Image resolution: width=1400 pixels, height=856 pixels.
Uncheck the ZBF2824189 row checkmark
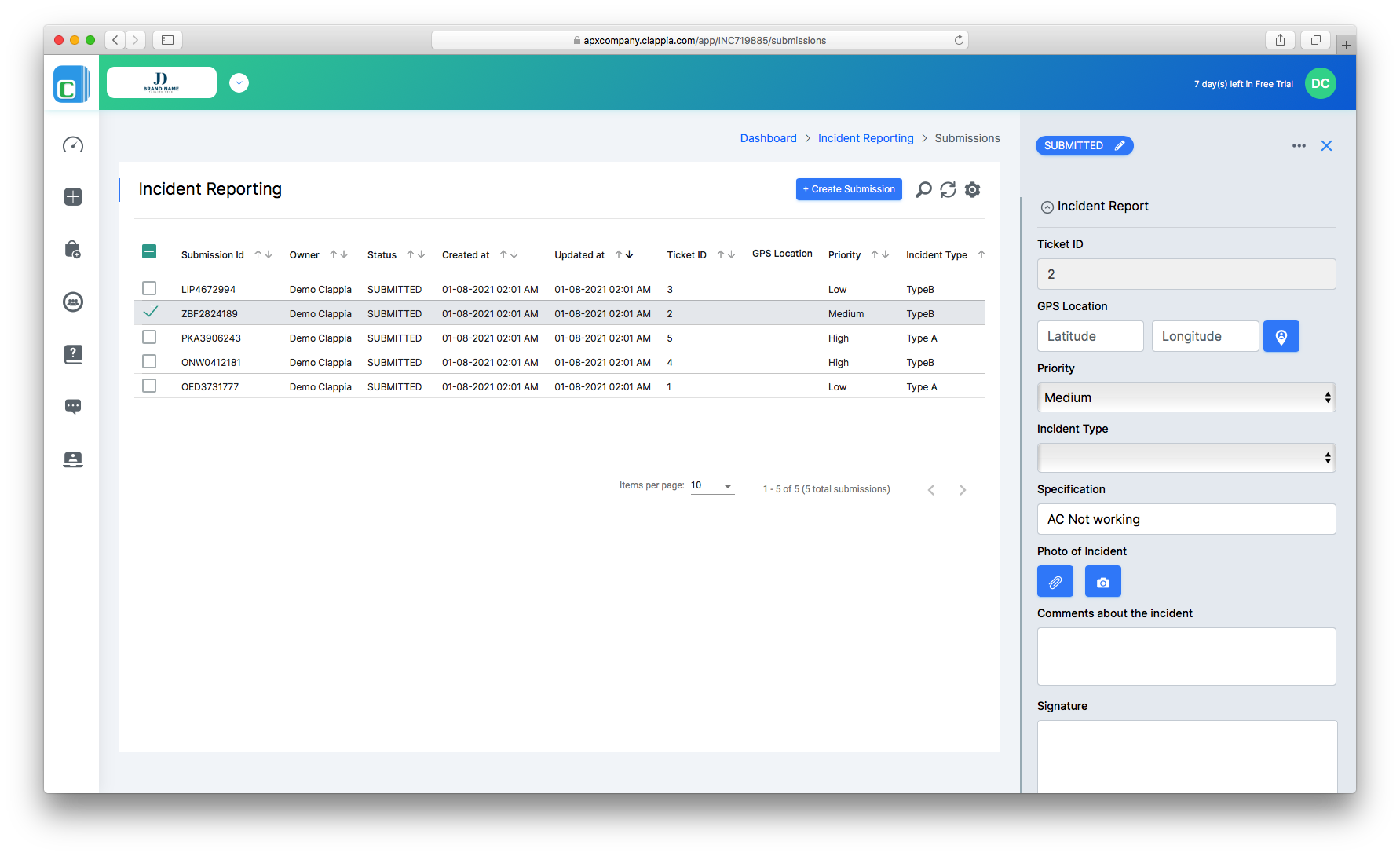[x=150, y=312]
